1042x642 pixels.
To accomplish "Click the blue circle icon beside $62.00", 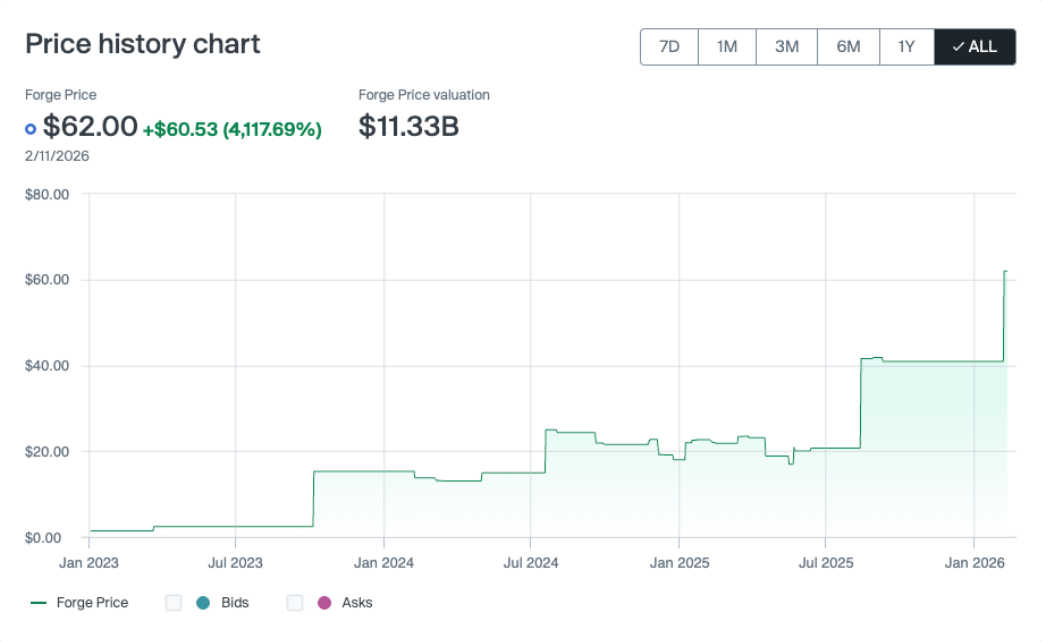I will [31, 128].
